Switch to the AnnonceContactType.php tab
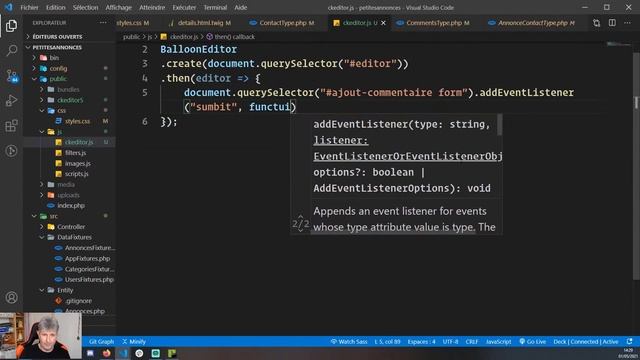 pyautogui.click(x=532, y=23)
